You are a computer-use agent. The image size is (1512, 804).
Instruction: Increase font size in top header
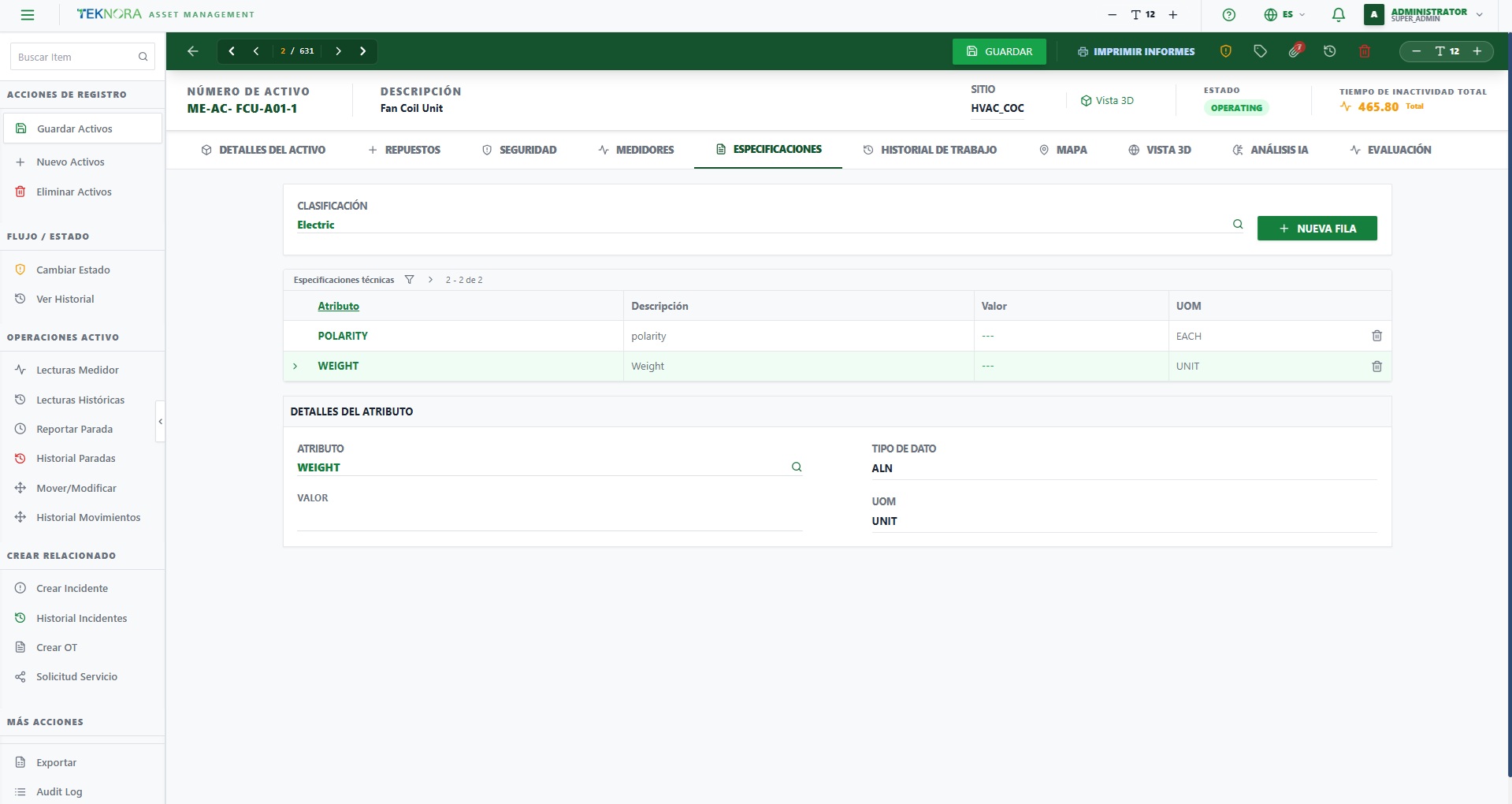point(1172,15)
